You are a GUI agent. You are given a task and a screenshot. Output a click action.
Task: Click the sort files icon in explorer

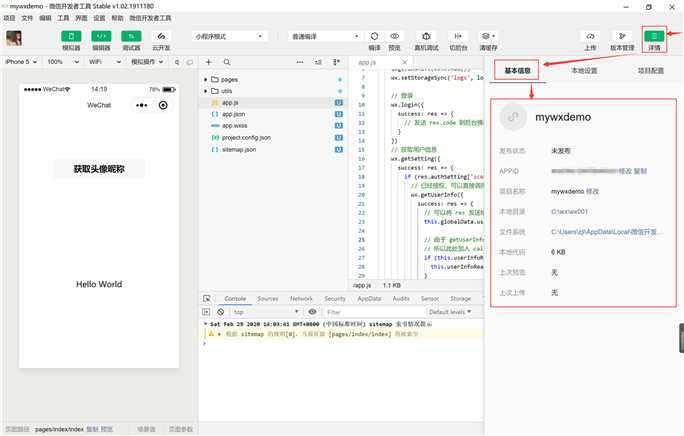[x=318, y=62]
